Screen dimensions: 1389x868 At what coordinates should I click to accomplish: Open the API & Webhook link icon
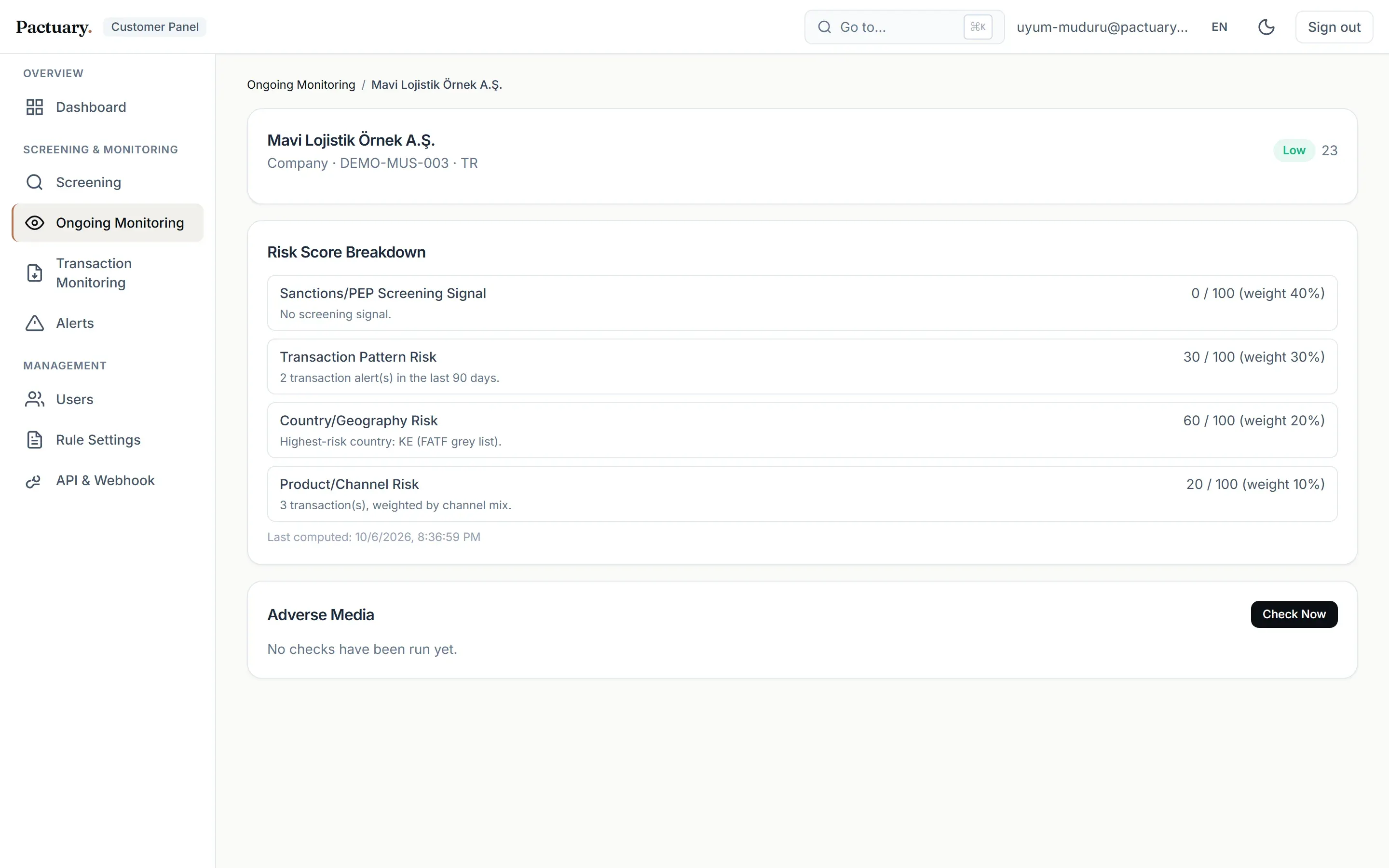pos(34,481)
